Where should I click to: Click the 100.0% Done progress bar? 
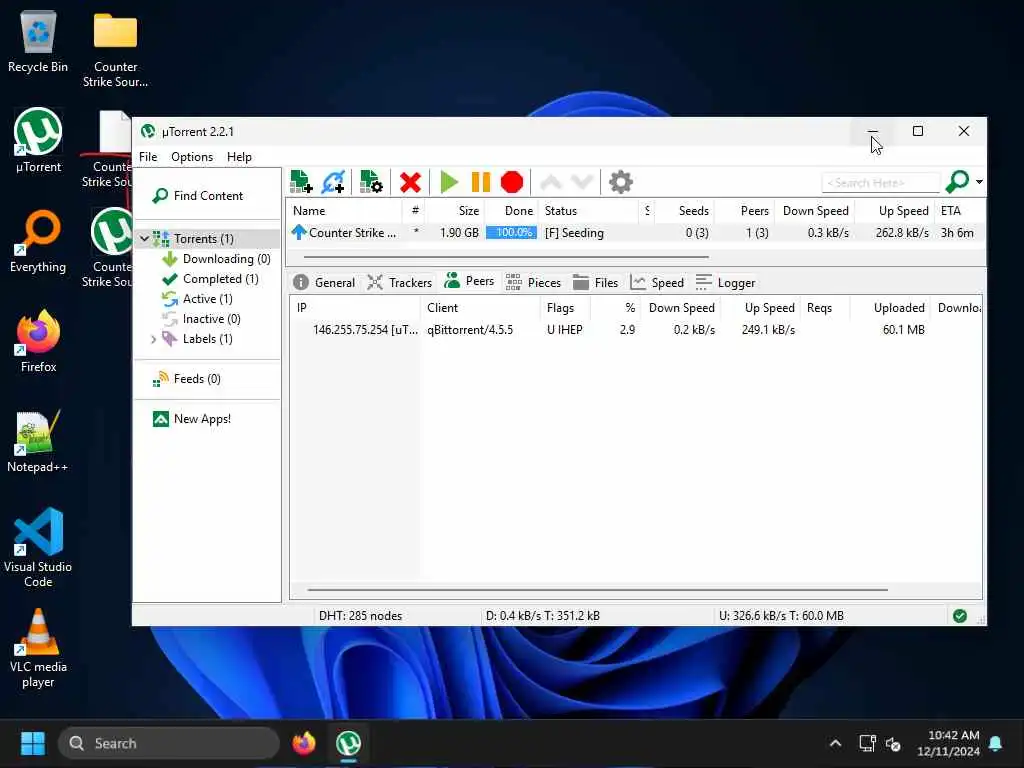[511, 232]
